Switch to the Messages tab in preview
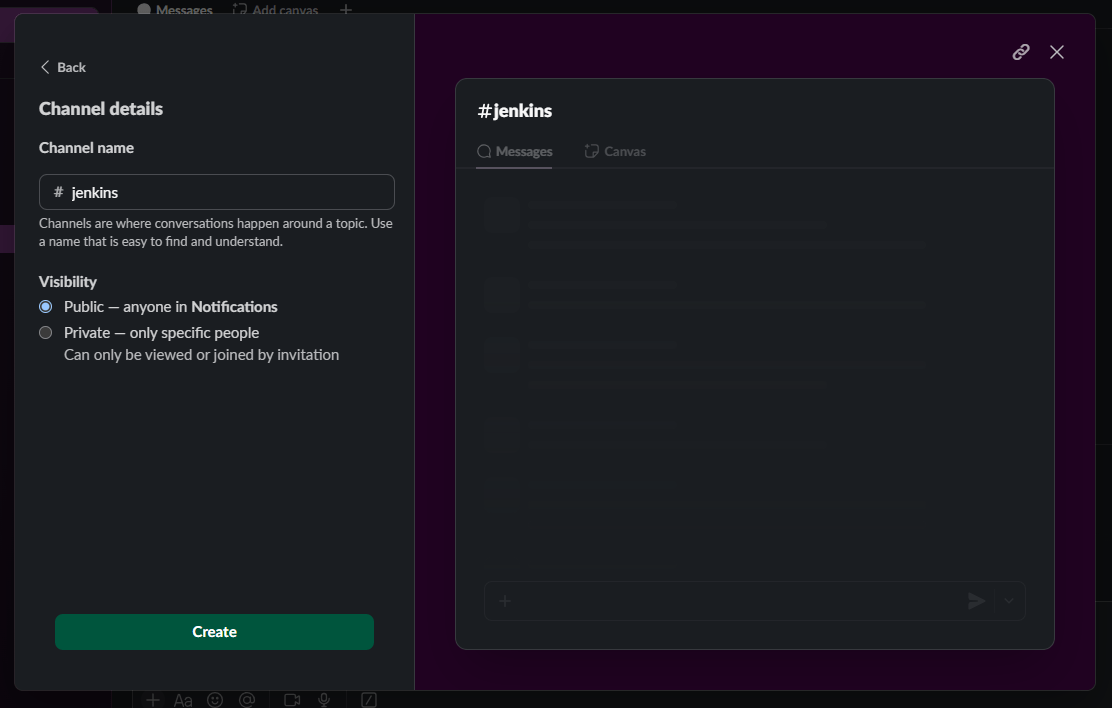 (x=515, y=152)
